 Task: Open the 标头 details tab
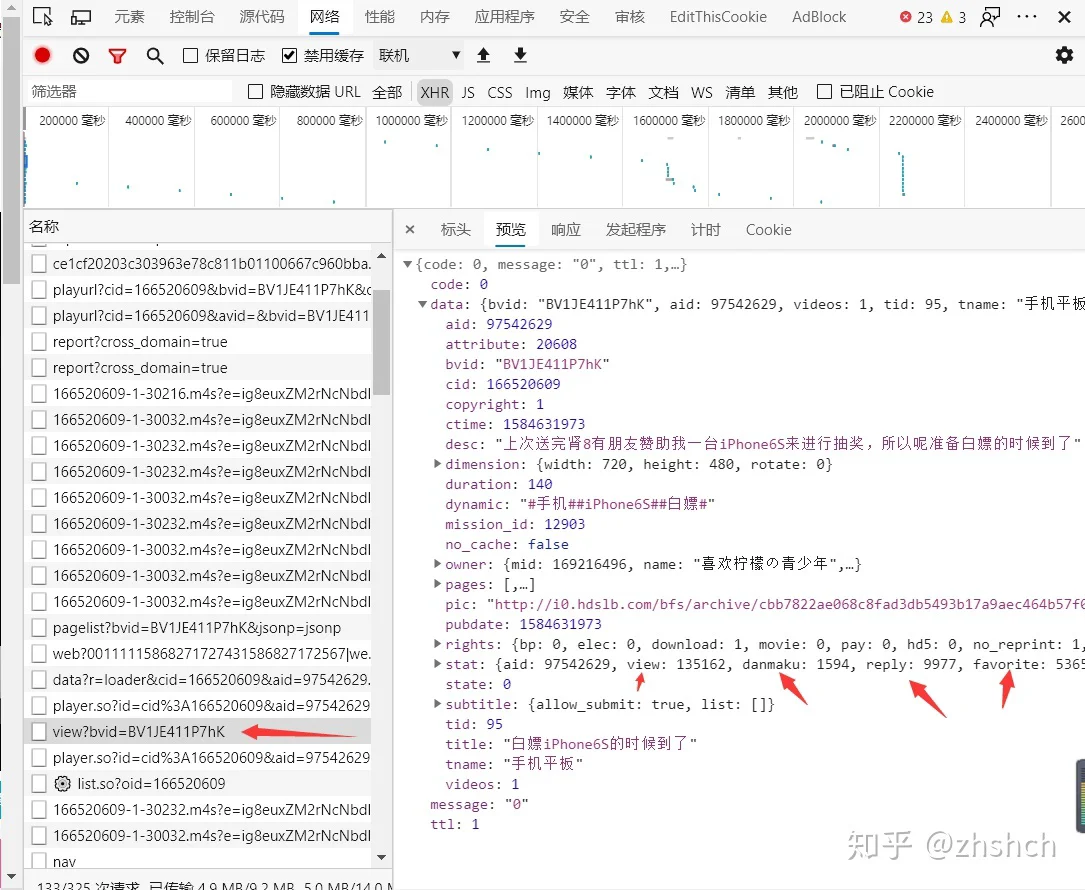(x=455, y=230)
